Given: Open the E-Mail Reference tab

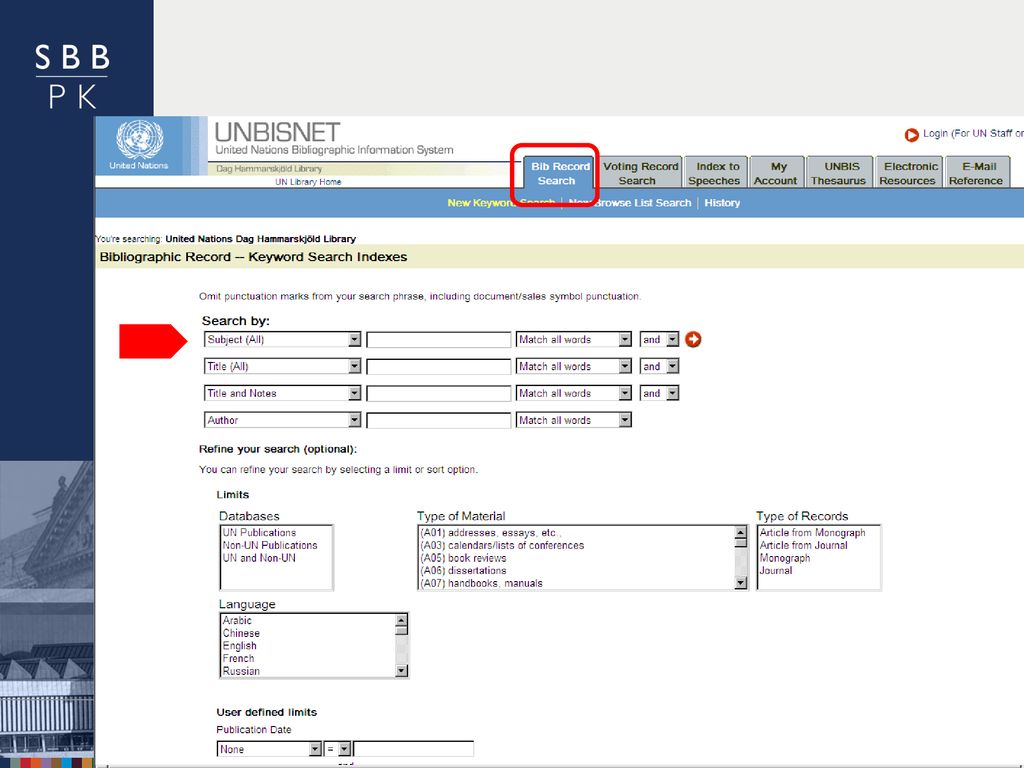Looking at the screenshot, I should [977, 174].
